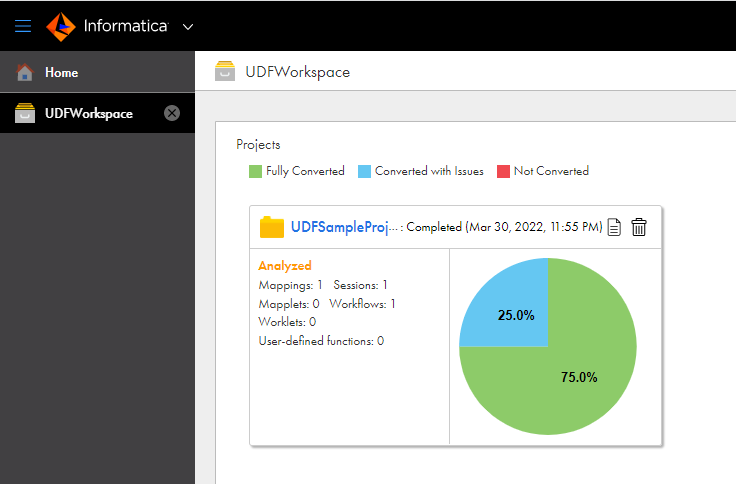This screenshot has width=736, height=484.
Task: Select the UDFWorkspace sidebar tab
Action: [x=97, y=113]
